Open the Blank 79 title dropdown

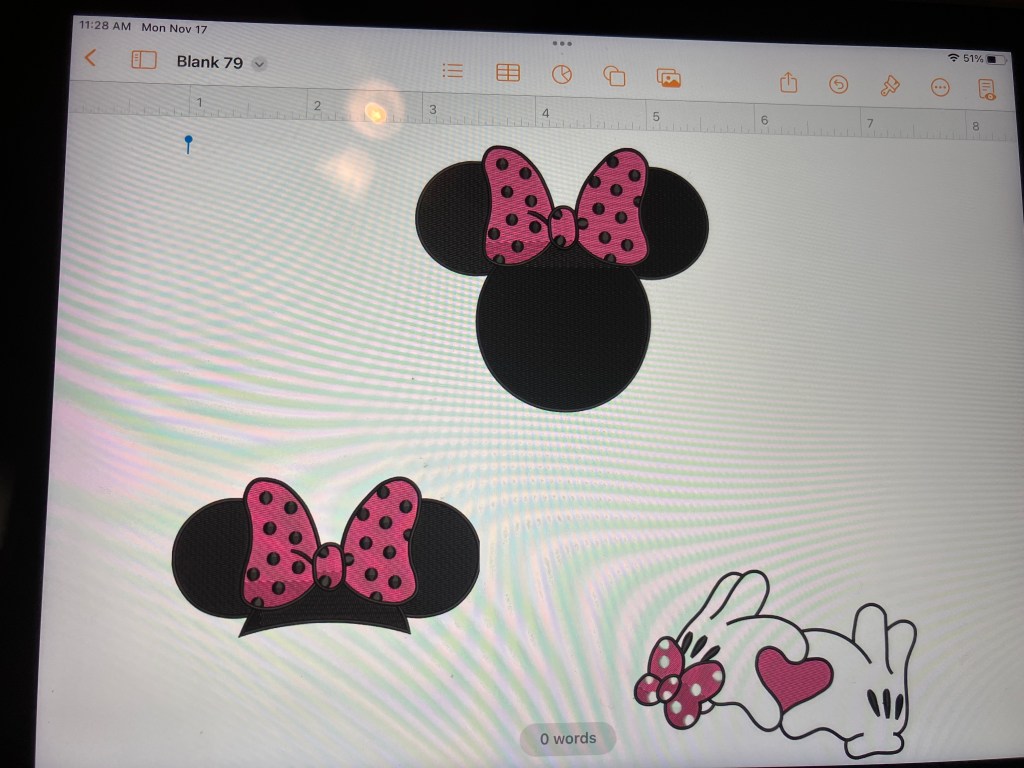(x=259, y=64)
